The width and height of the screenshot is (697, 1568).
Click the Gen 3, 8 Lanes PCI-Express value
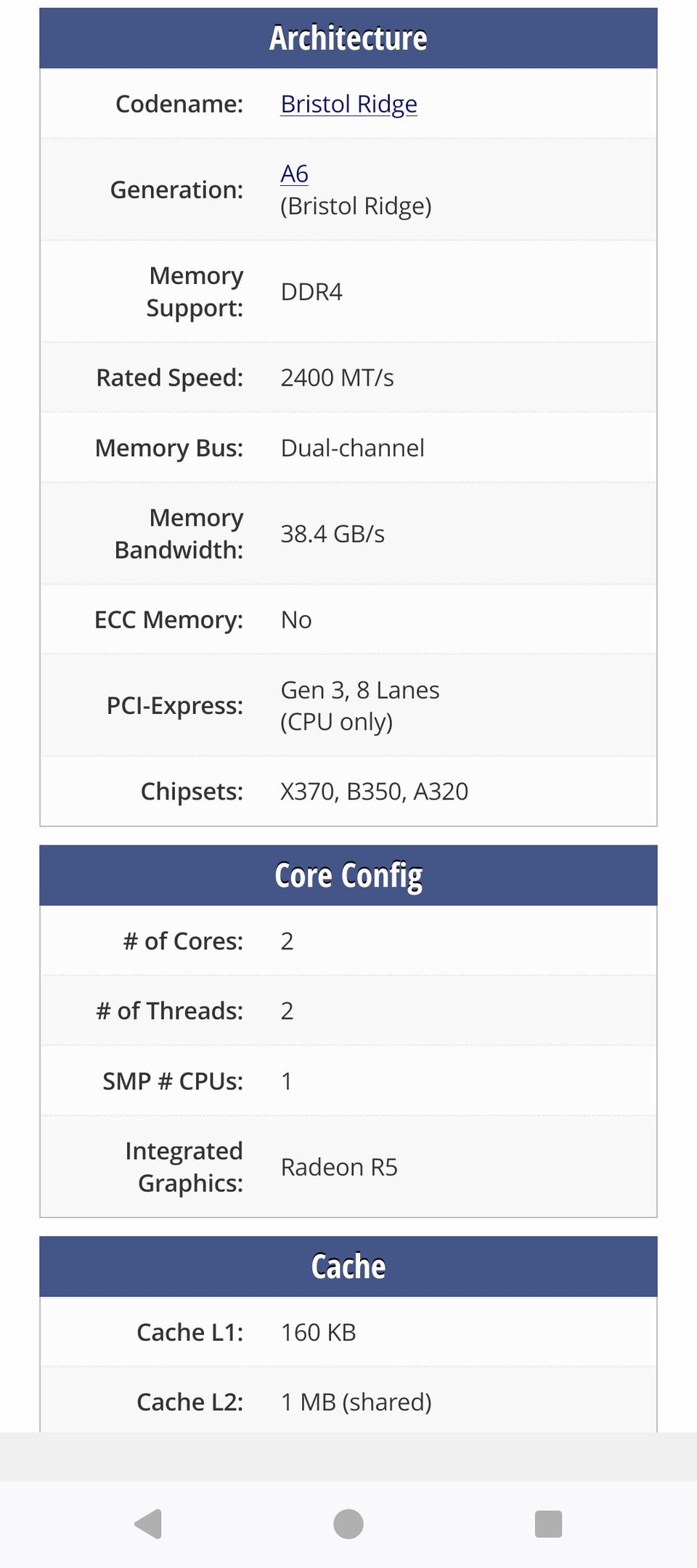point(360,690)
